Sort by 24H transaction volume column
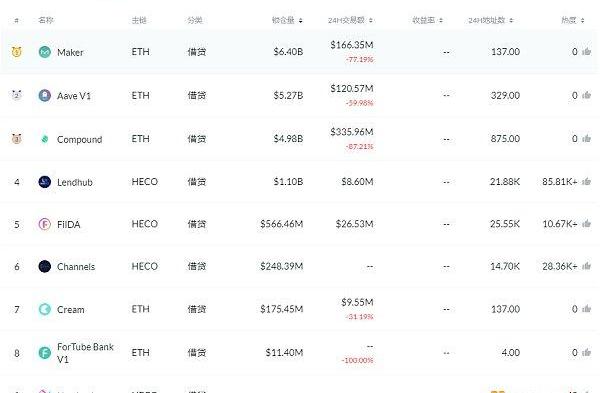Viewport: 600px width, 393px height. click(350, 20)
